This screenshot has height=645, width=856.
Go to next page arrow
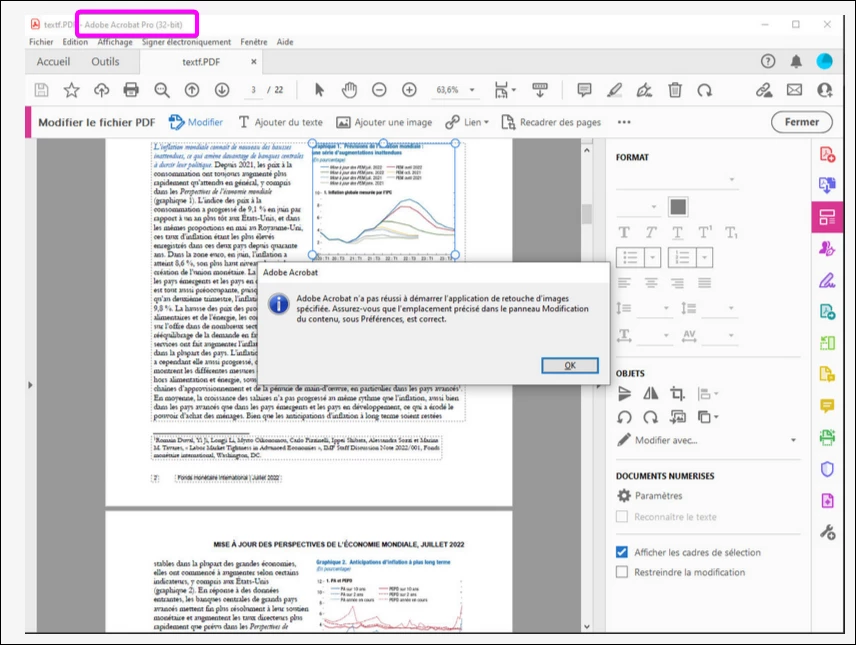(222, 90)
